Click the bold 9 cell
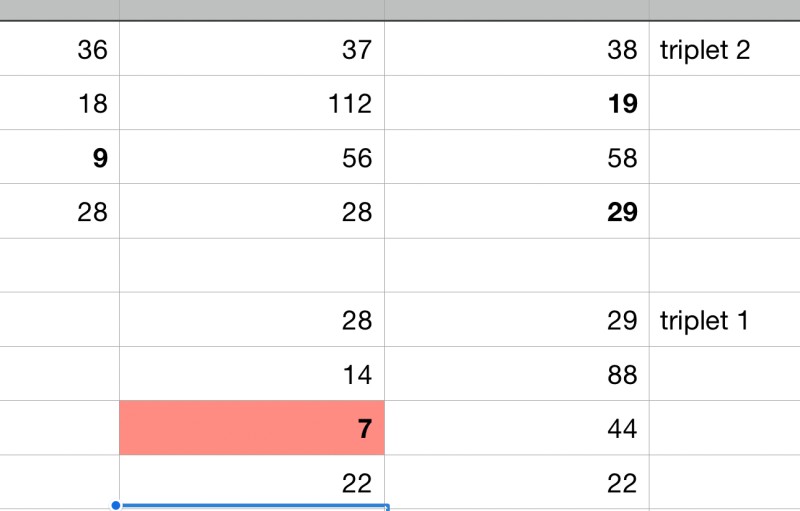This screenshot has width=800, height=511. (60, 157)
